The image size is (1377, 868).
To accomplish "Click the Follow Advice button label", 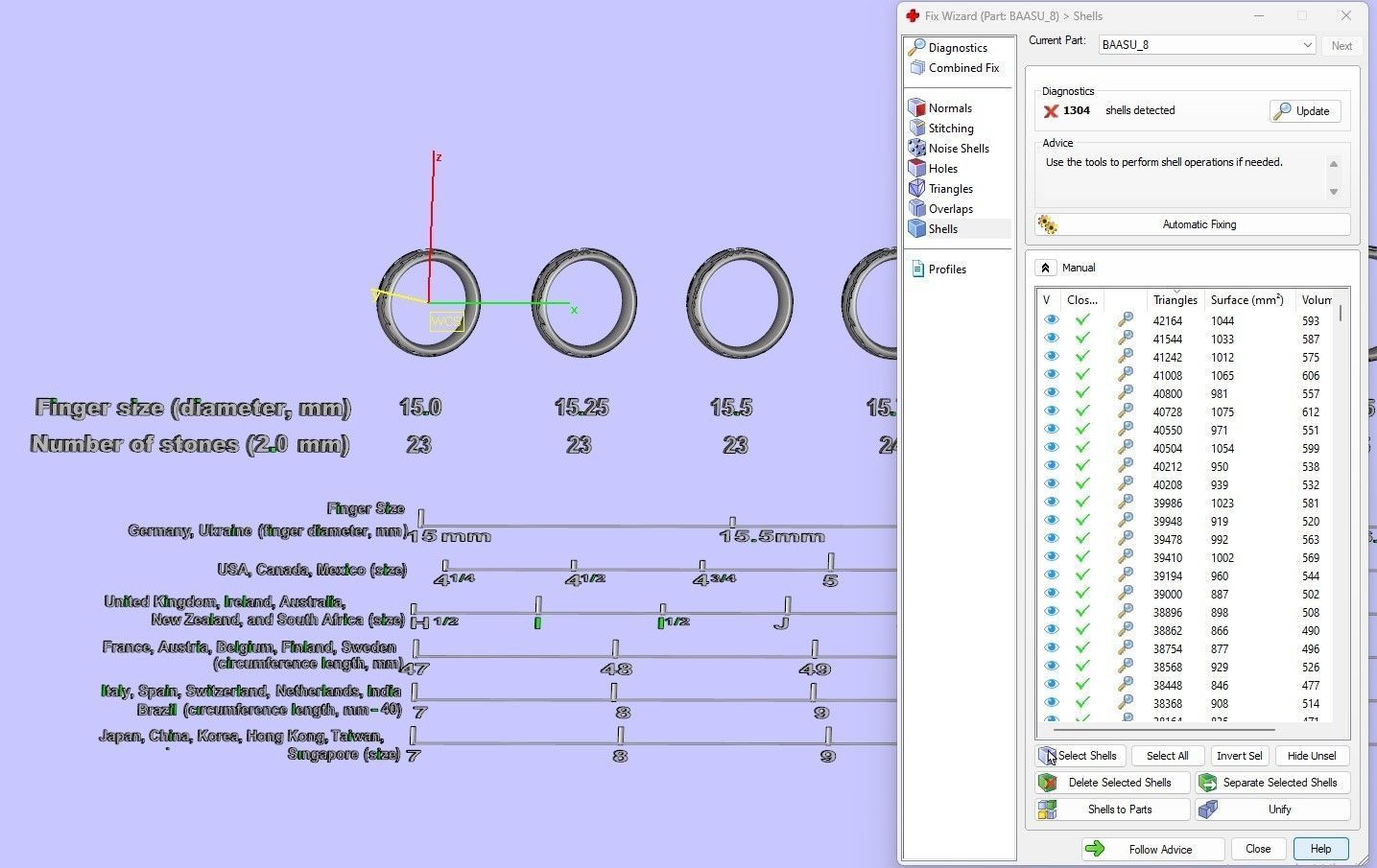I will click(1160, 850).
